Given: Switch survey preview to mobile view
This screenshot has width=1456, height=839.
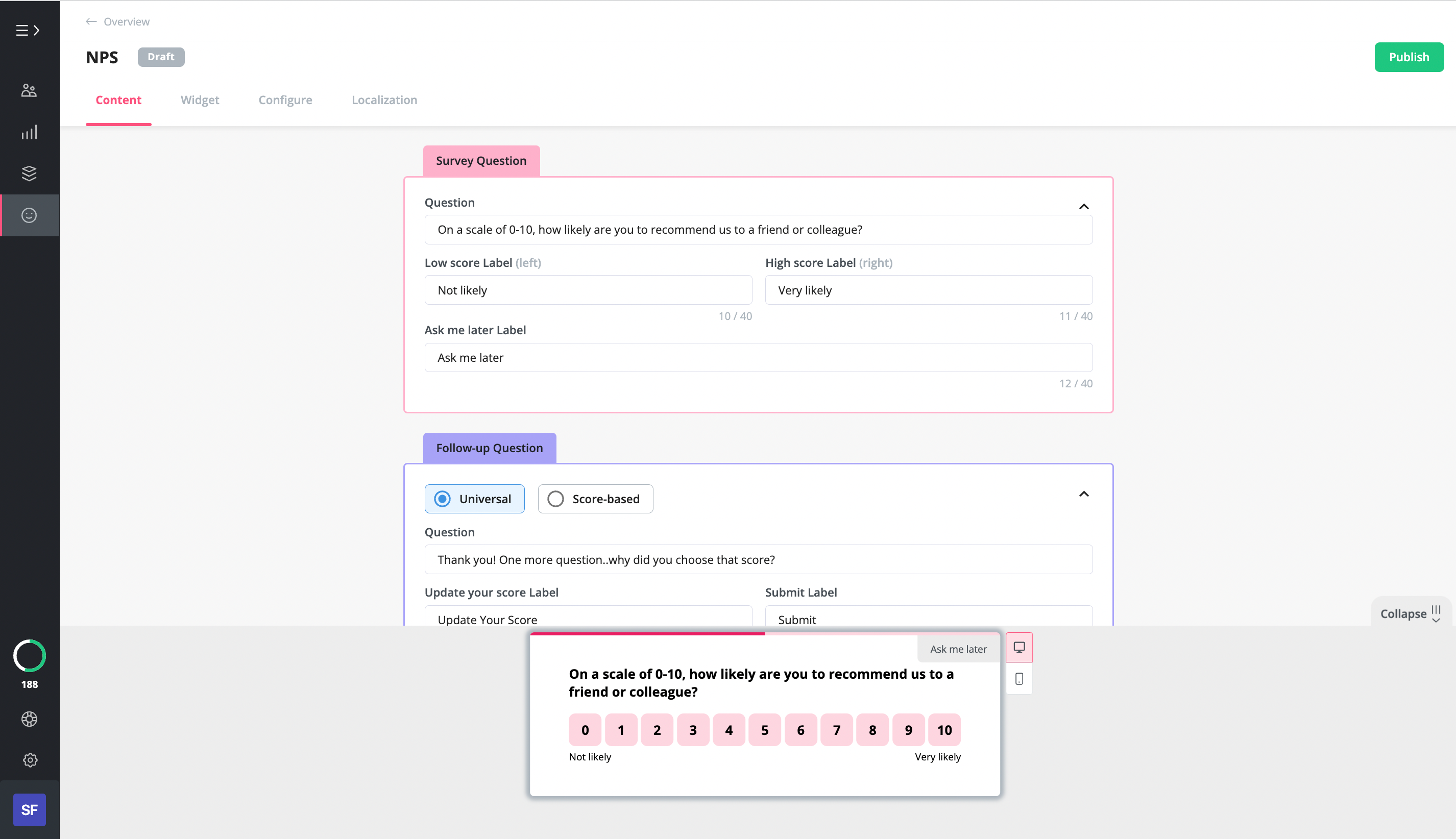Looking at the screenshot, I should point(1018,679).
